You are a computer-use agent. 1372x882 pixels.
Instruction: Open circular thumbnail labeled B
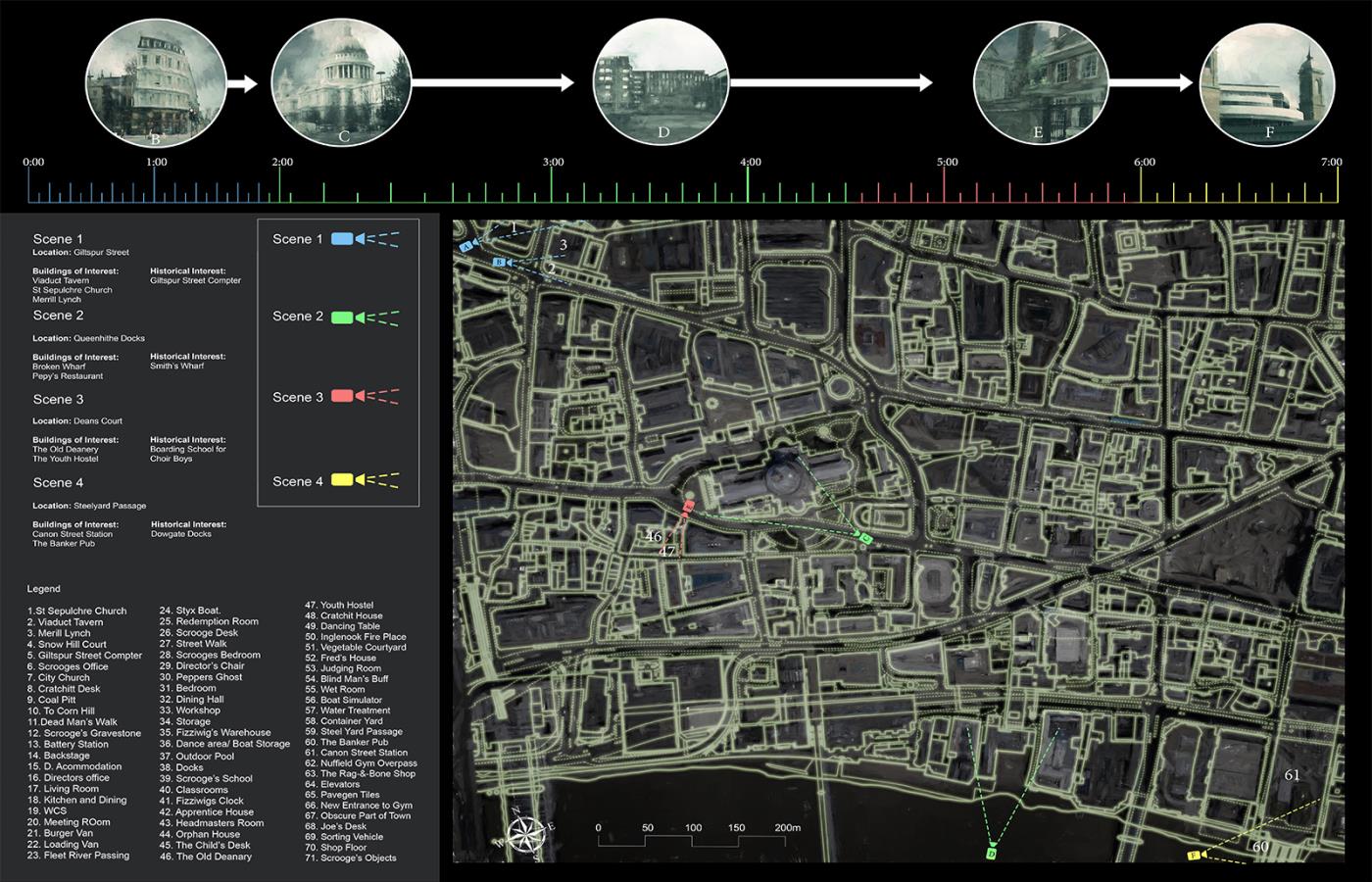[154, 82]
